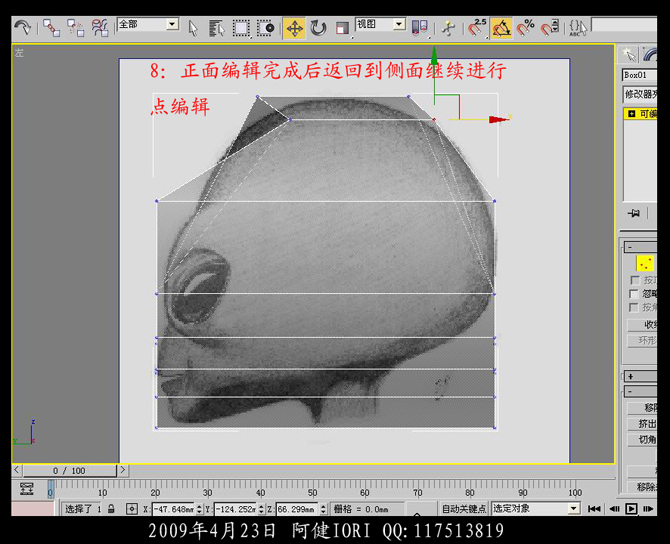
Task: Activate the Select and Rotate tool
Action: 318,29
